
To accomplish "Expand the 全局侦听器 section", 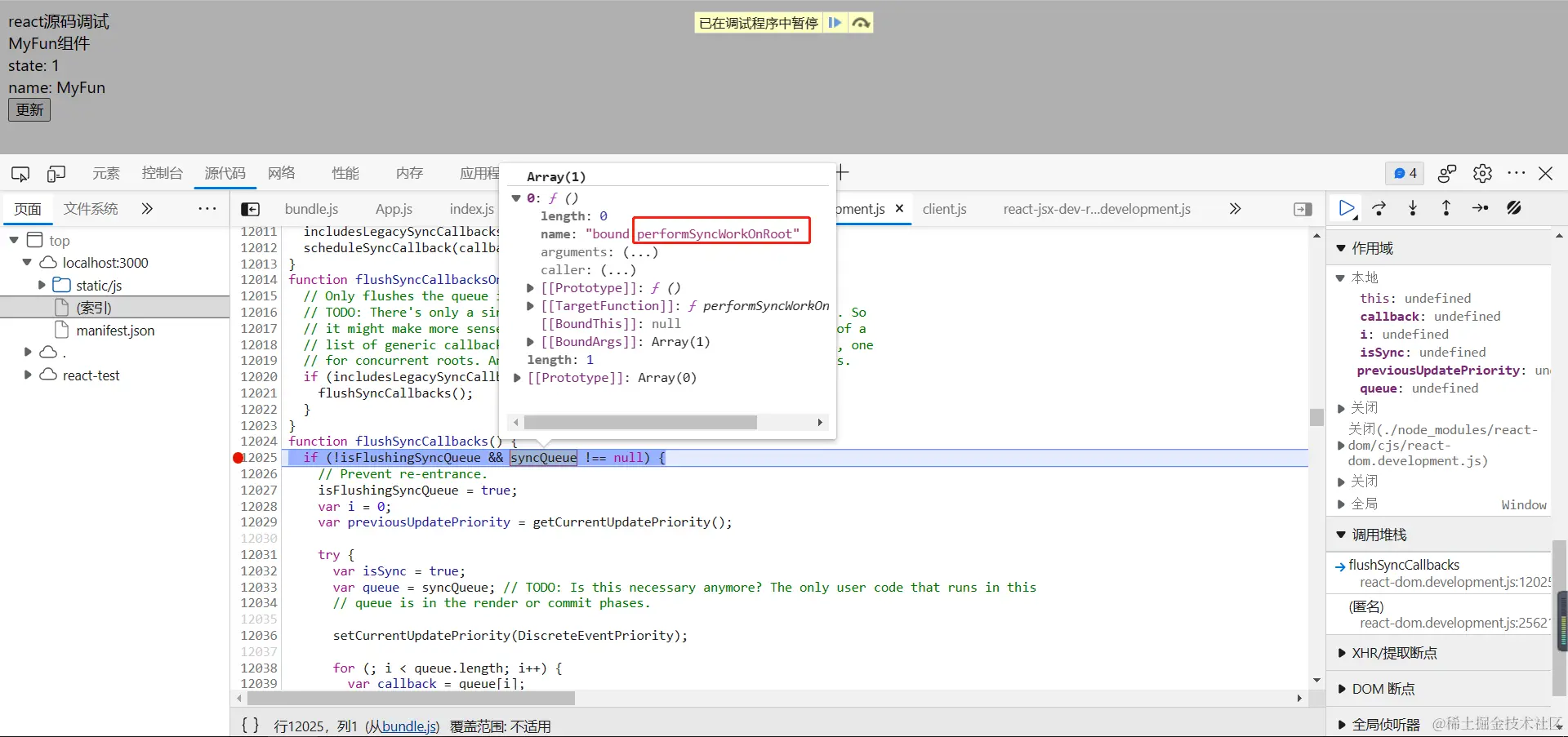I will tap(1342, 724).
